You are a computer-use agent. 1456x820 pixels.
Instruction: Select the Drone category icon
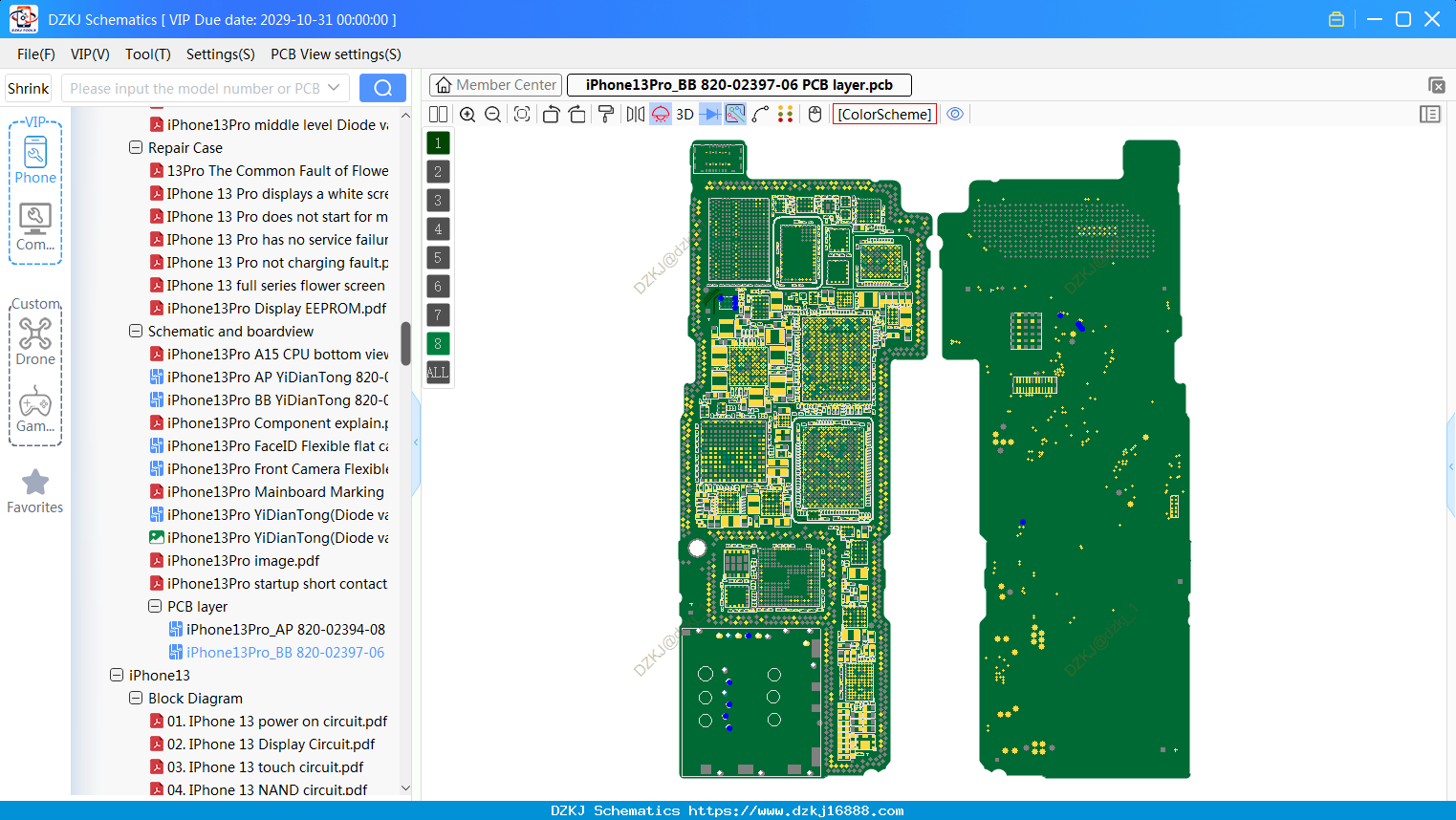point(35,341)
